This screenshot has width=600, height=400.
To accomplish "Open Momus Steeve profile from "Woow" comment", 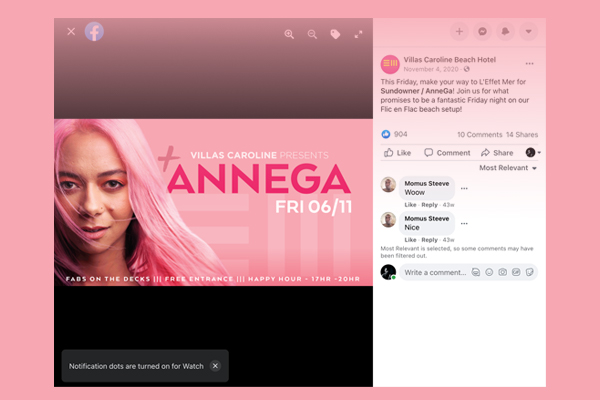I will [x=427, y=184].
